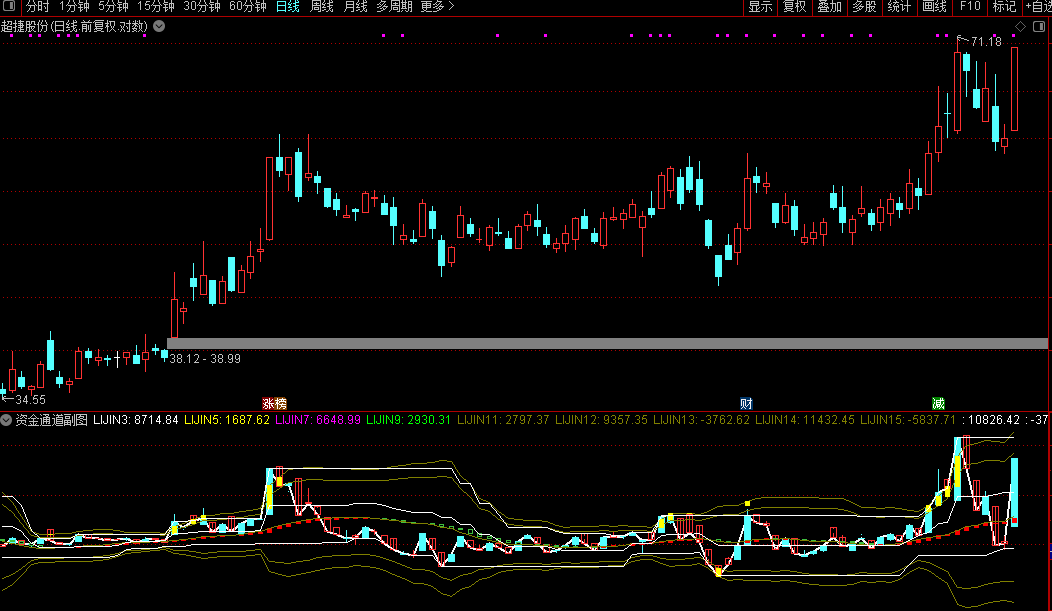Click the panel toggle icon at top-left

(9, 7)
